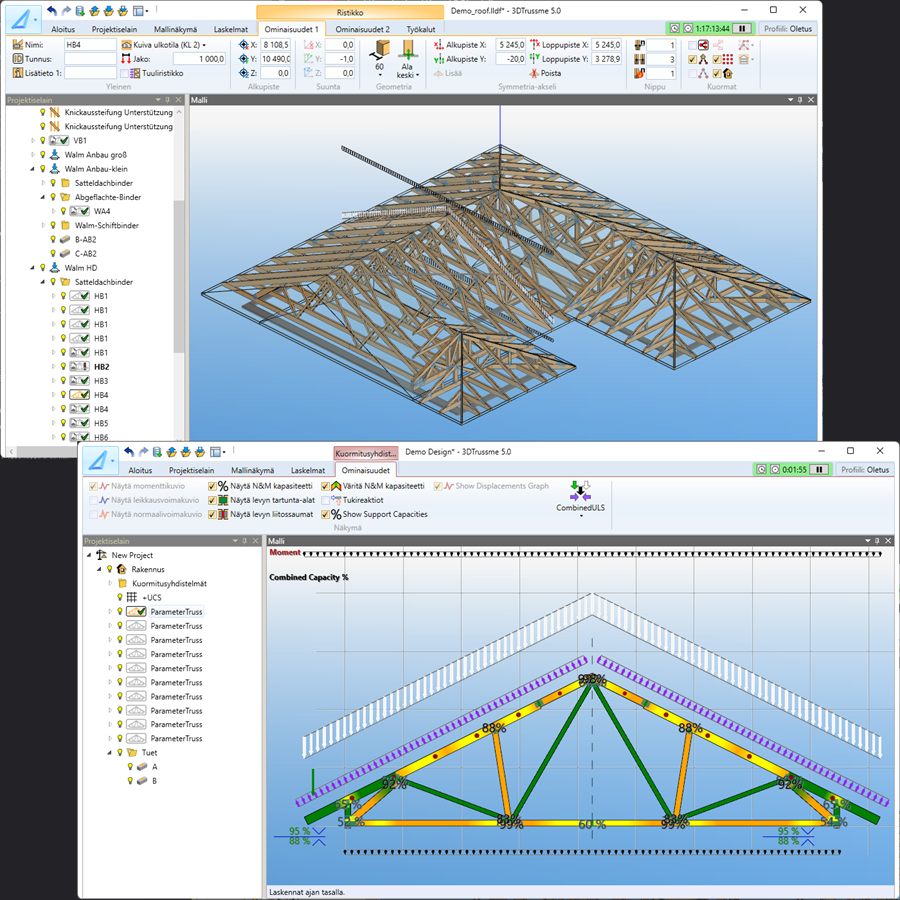
Task: Click first Nippu bundle count icon
Action: [639, 45]
